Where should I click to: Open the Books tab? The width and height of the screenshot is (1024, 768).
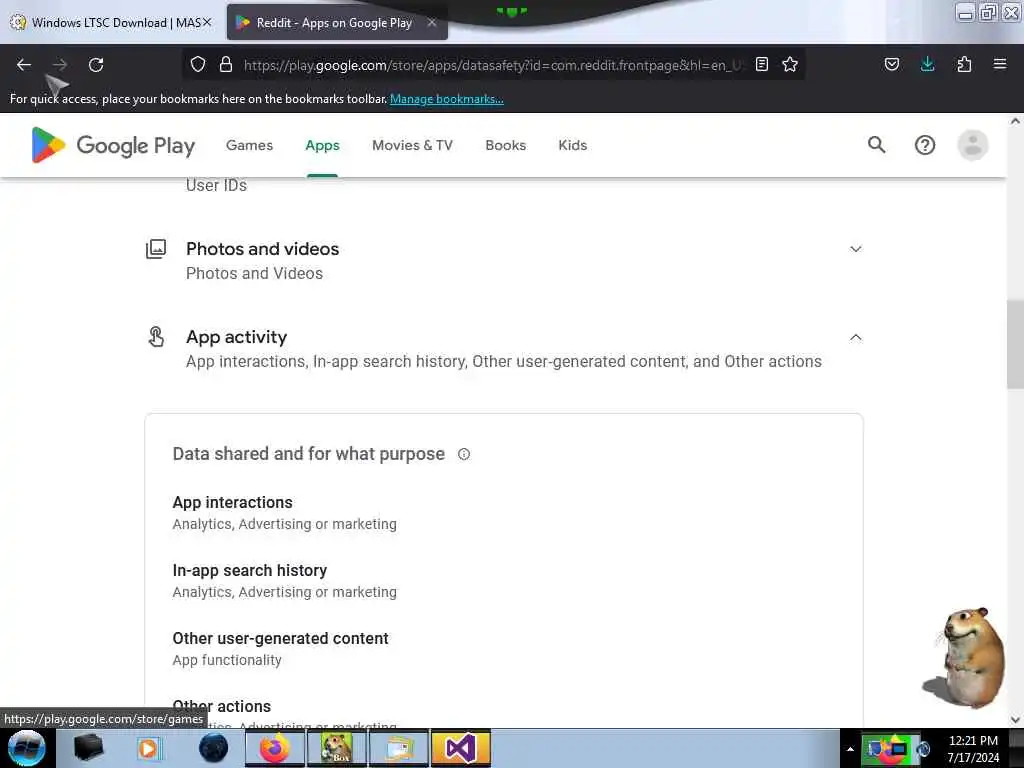[505, 145]
